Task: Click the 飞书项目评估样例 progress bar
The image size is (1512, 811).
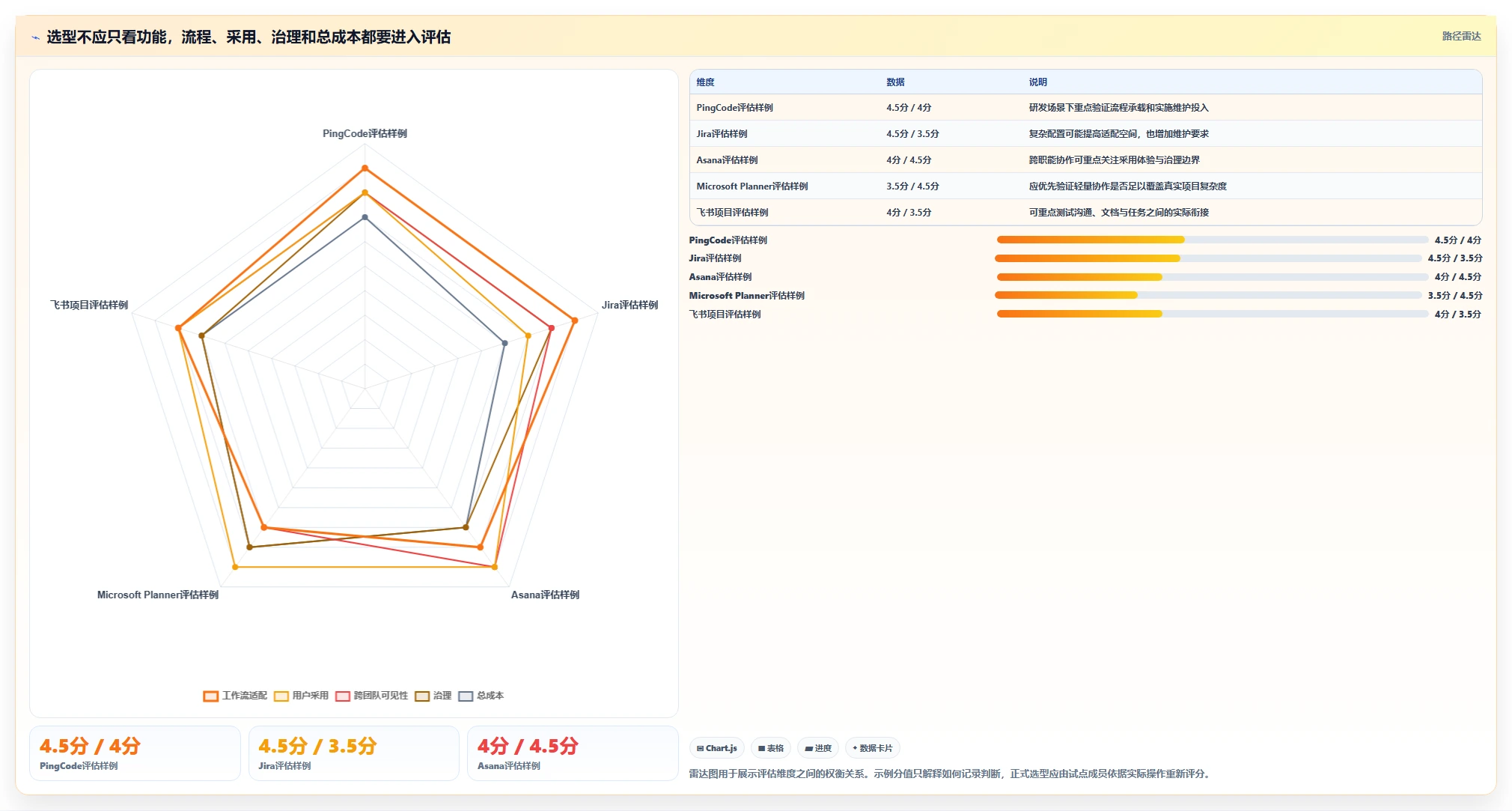Action: point(1212,314)
